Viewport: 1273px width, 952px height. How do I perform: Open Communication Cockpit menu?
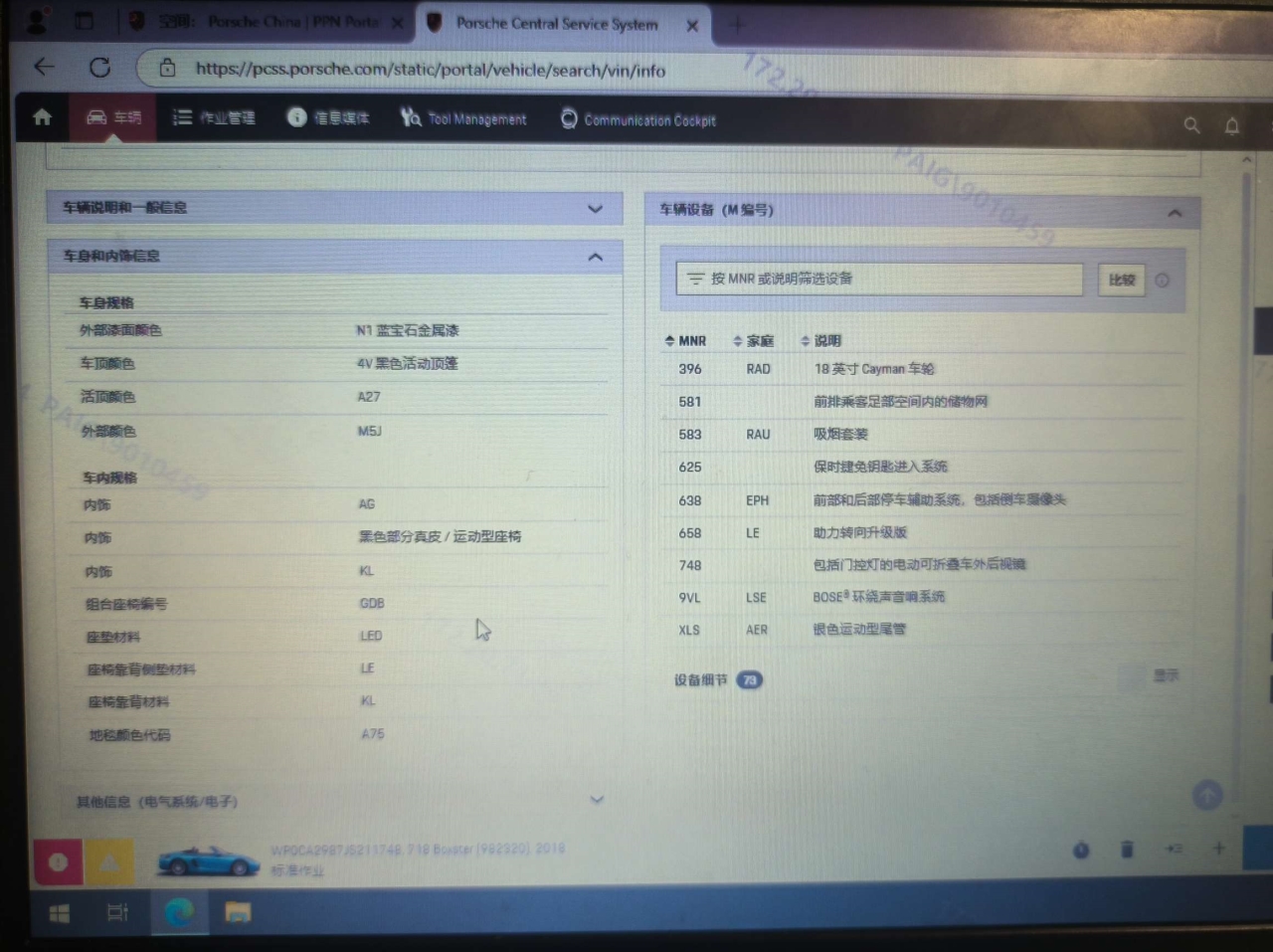click(x=637, y=120)
